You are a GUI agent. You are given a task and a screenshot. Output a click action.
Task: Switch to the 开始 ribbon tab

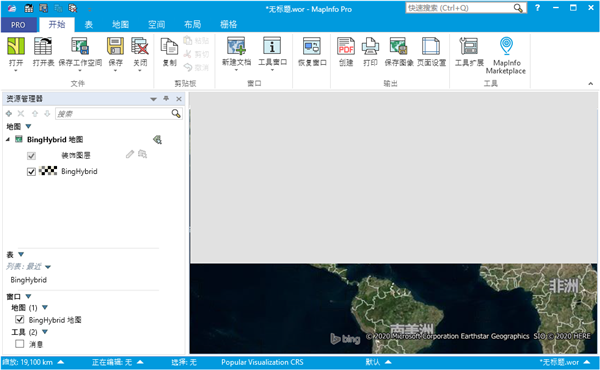[x=57, y=24]
